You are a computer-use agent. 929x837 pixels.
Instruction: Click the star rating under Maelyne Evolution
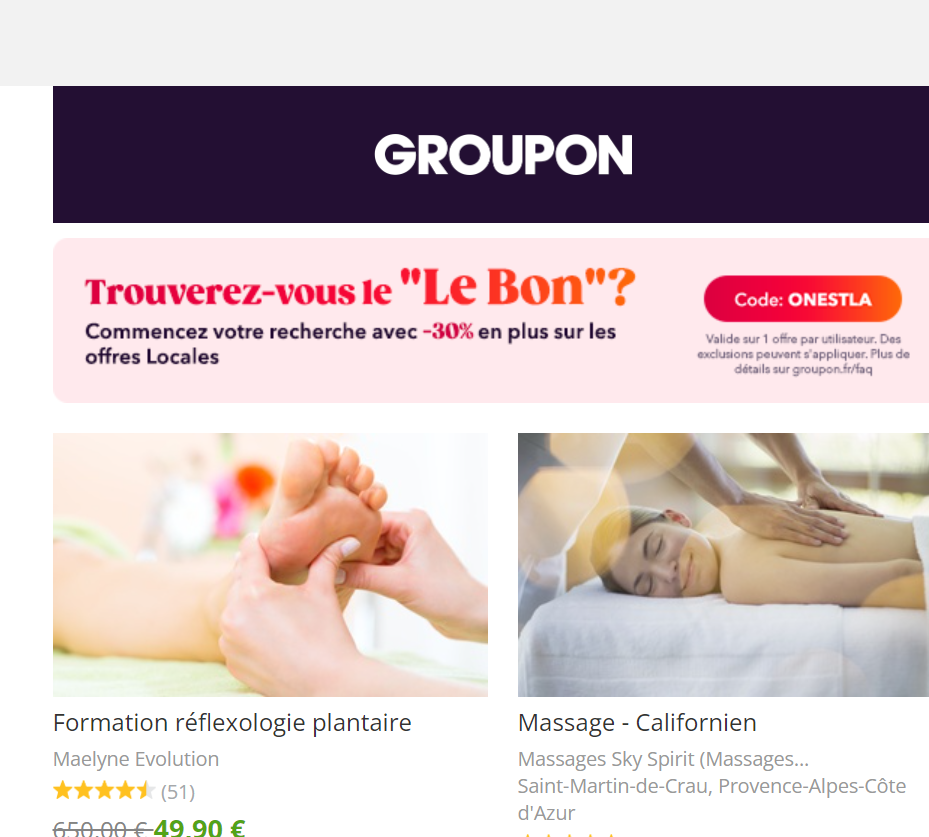[x=104, y=791]
